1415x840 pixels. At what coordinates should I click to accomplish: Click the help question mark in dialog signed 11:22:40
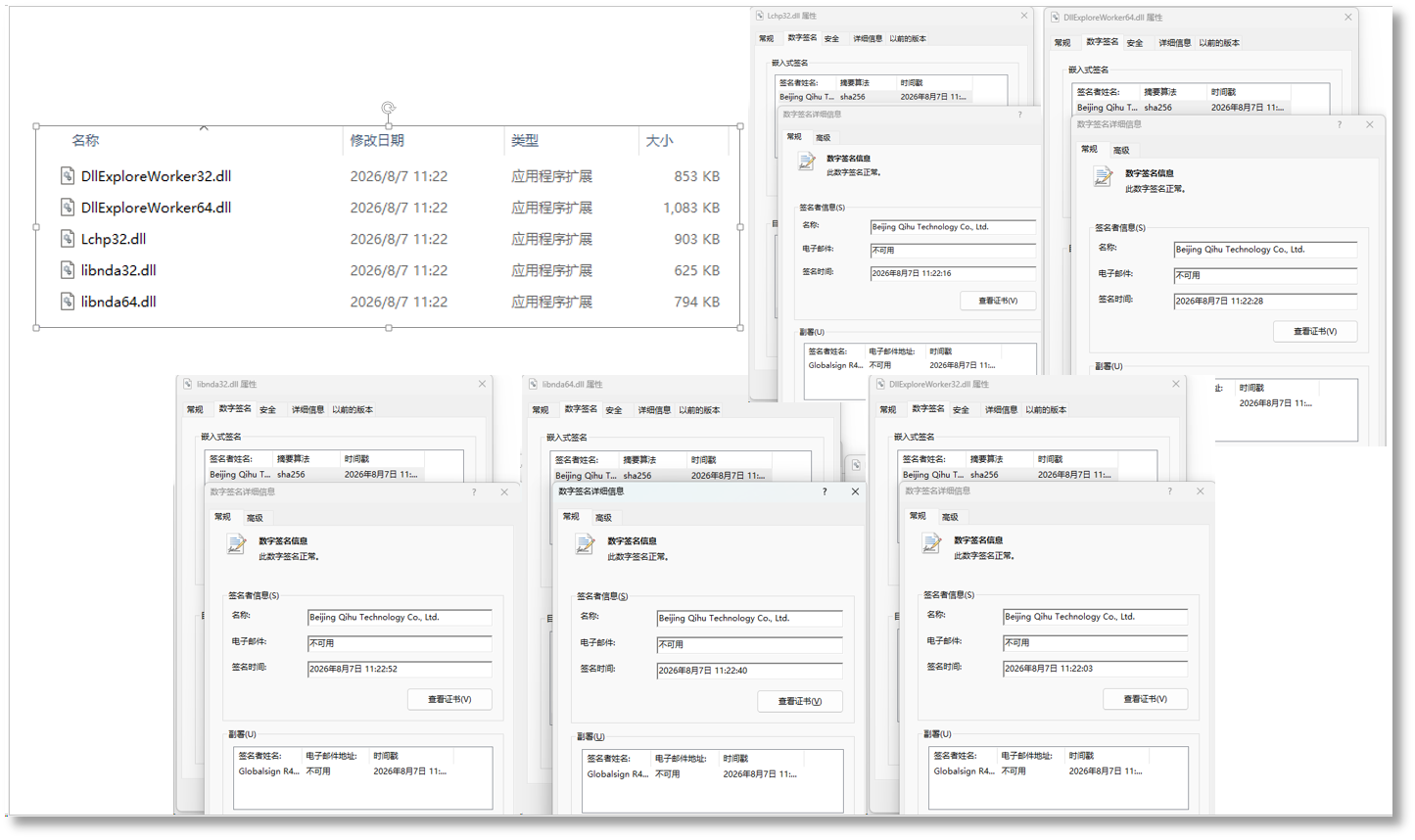pyautogui.click(x=825, y=491)
